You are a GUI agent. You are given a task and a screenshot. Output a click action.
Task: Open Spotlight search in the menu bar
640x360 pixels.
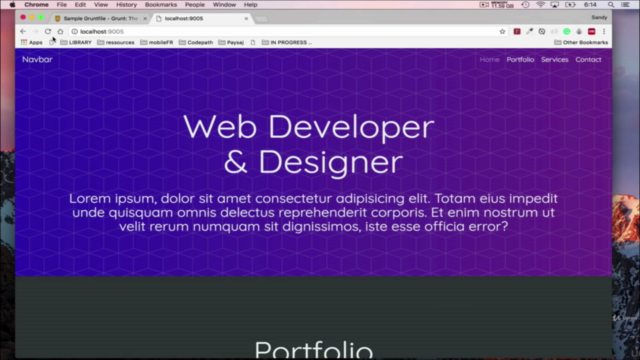click(611, 4)
